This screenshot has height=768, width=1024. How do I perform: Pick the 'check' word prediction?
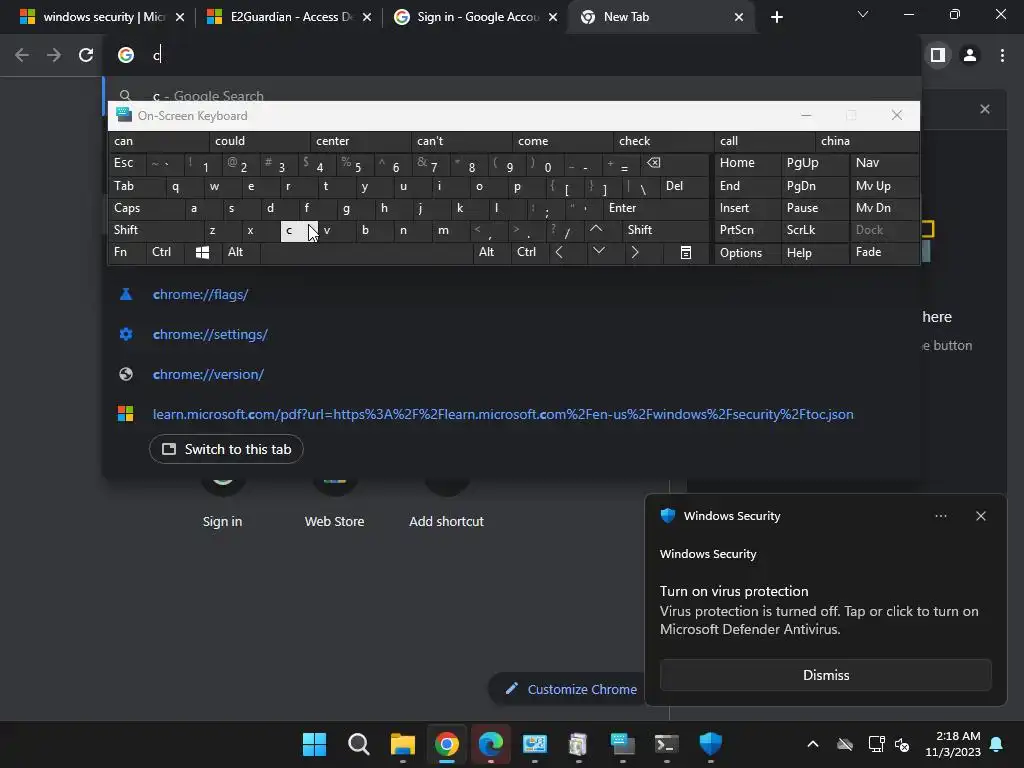(x=664, y=141)
